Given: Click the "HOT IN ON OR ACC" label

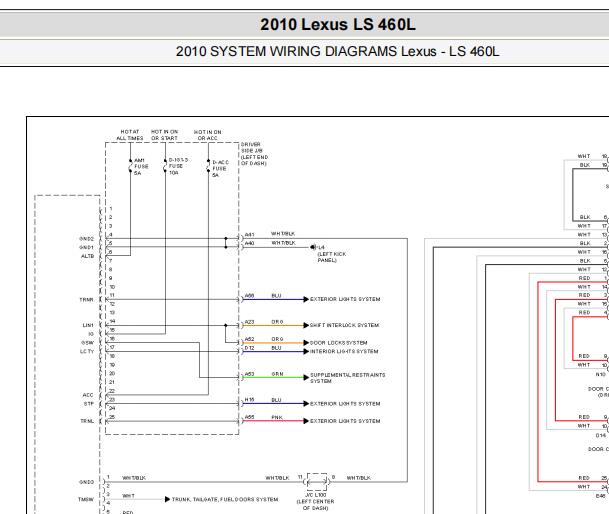Looking at the screenshot, I should click(x=207, y=135).
